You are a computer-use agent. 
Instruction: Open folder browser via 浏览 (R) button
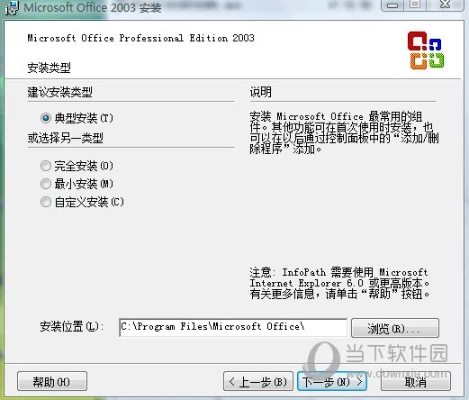[395, 328]
